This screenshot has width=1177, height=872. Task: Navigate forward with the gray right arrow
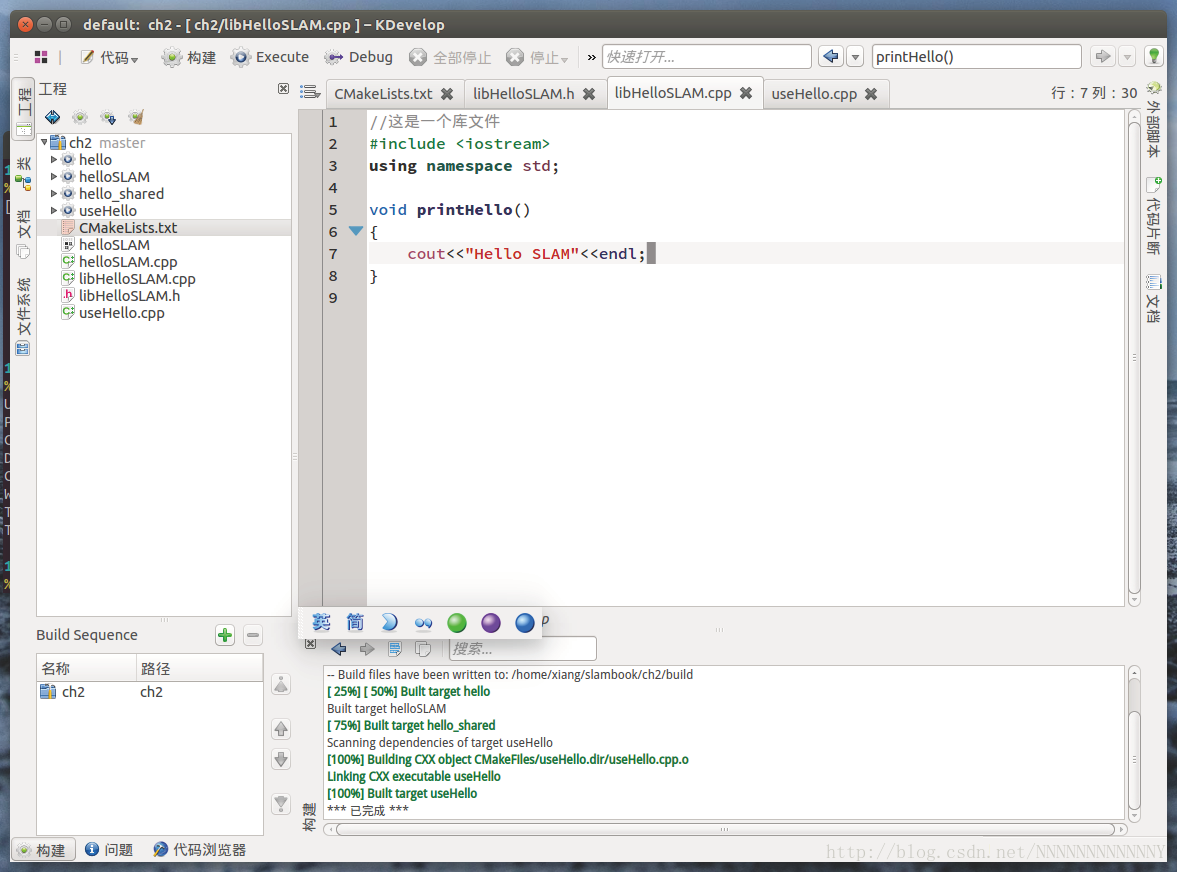click(1102, 56)
